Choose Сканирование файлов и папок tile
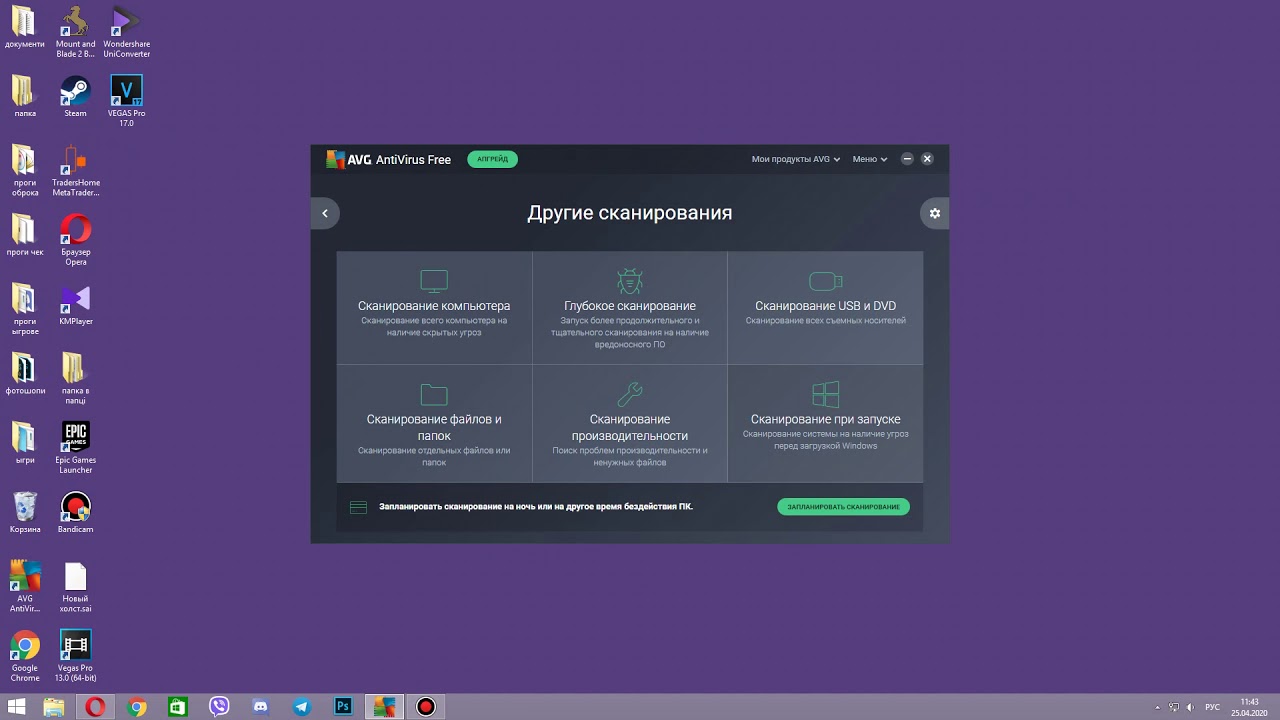 434,424
